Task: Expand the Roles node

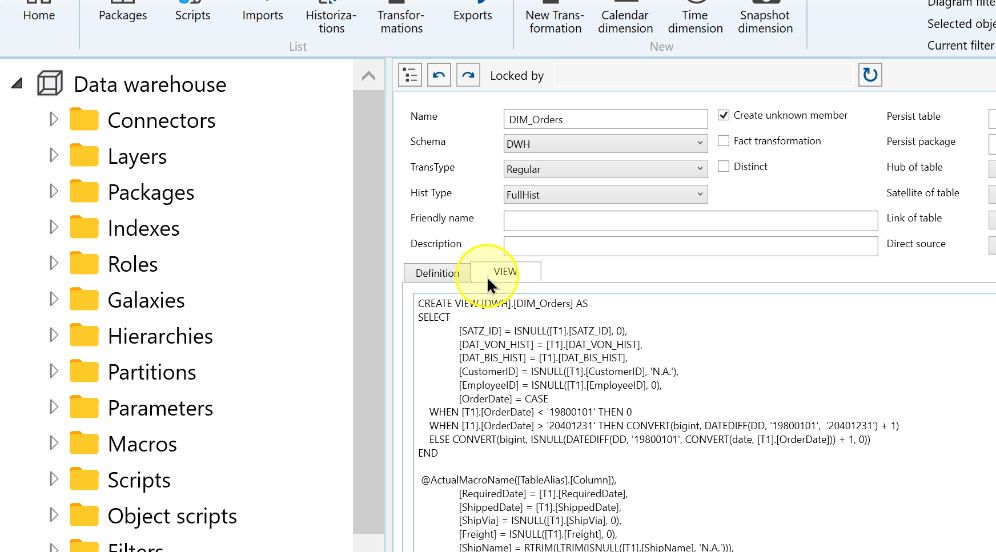Action: 53,264
